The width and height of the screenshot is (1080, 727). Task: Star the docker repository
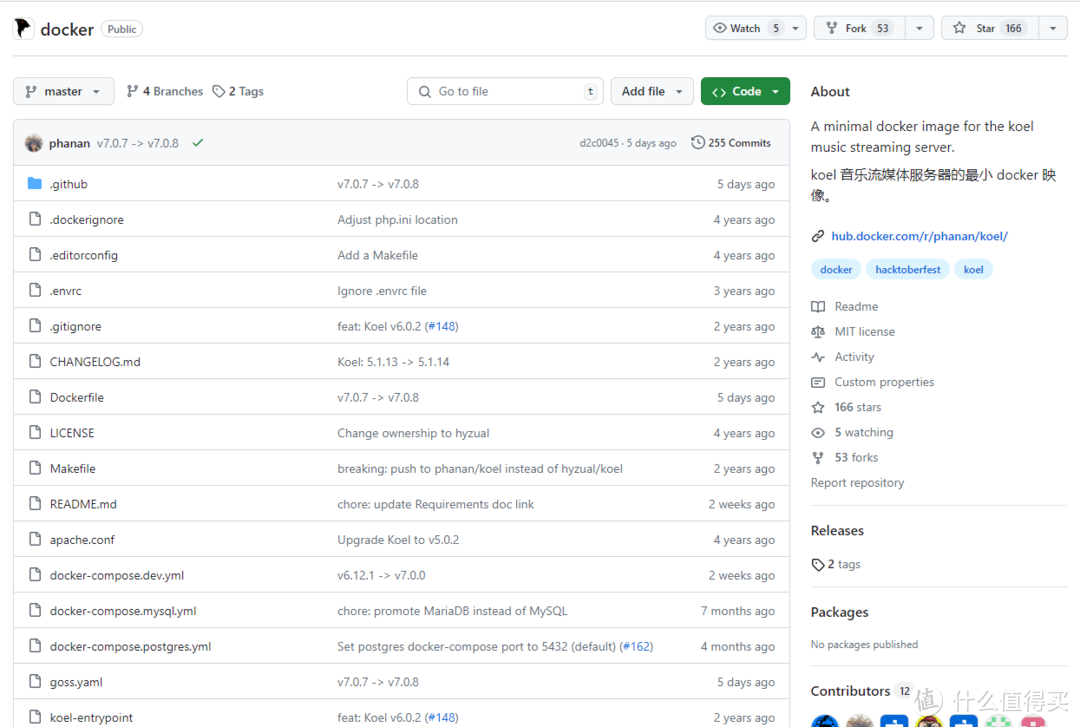pos(989,28)
